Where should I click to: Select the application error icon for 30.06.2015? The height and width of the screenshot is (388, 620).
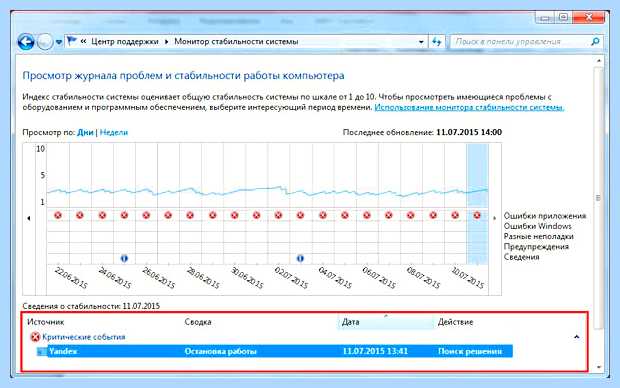234,215
